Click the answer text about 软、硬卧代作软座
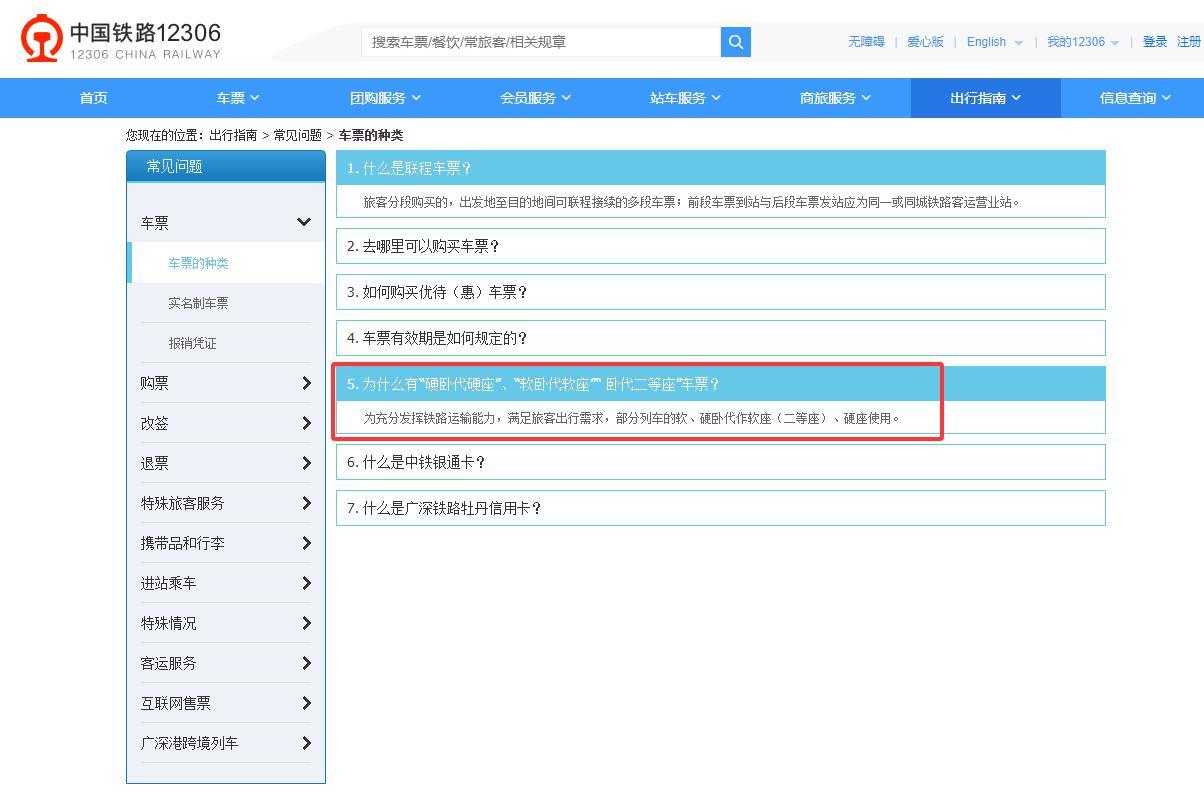Viewport: 1204px width, 810px height. coord(631,418)
